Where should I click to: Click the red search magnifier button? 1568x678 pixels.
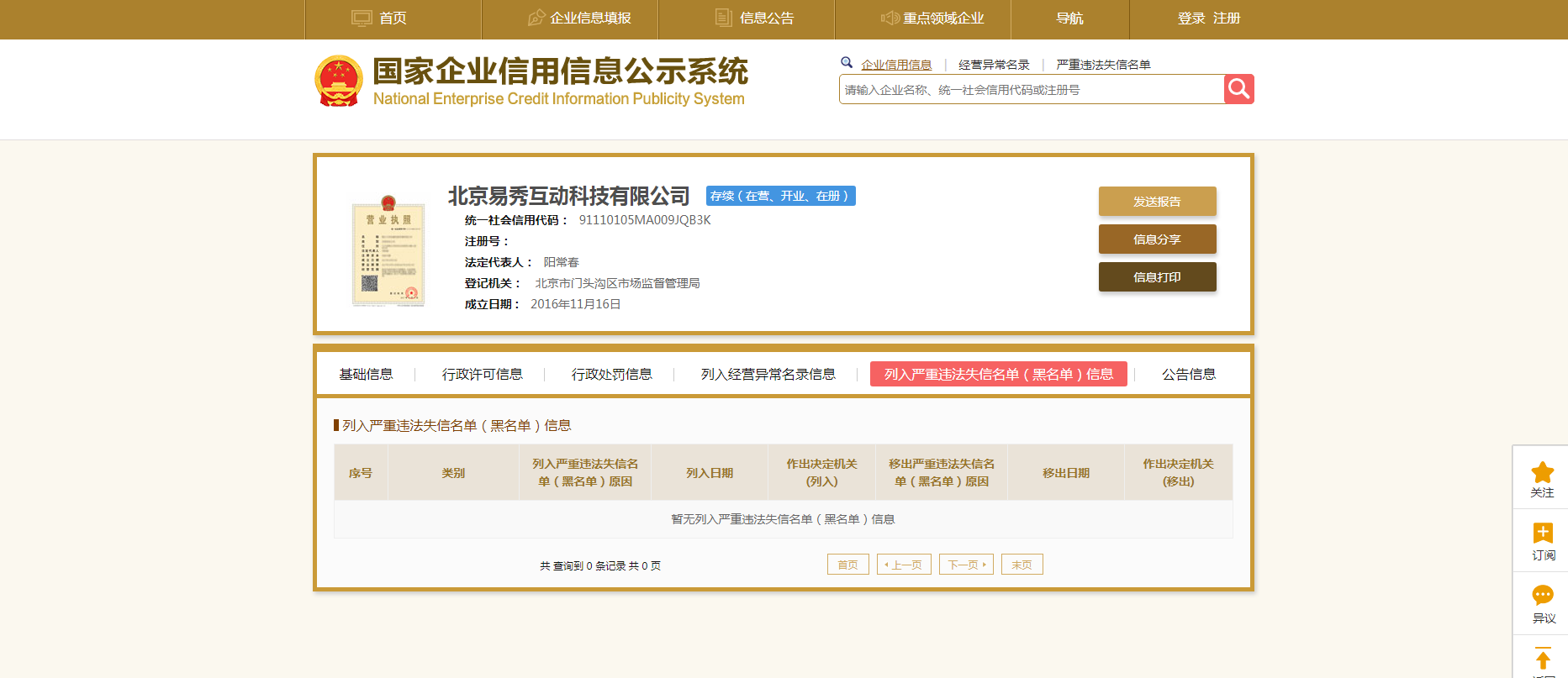(1238, 89)
